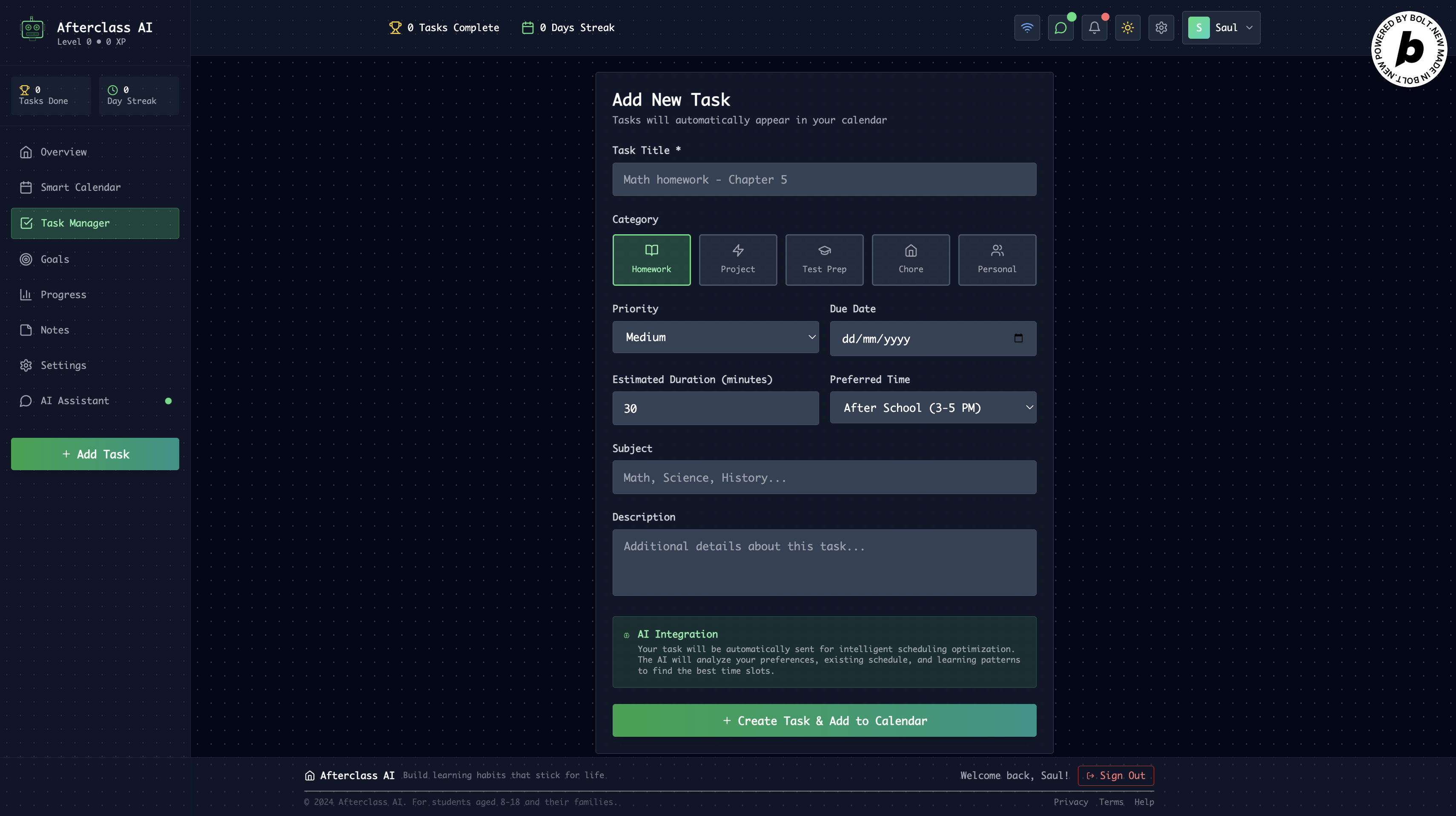Expand the Priority dropdown

(x=715, y=337)
